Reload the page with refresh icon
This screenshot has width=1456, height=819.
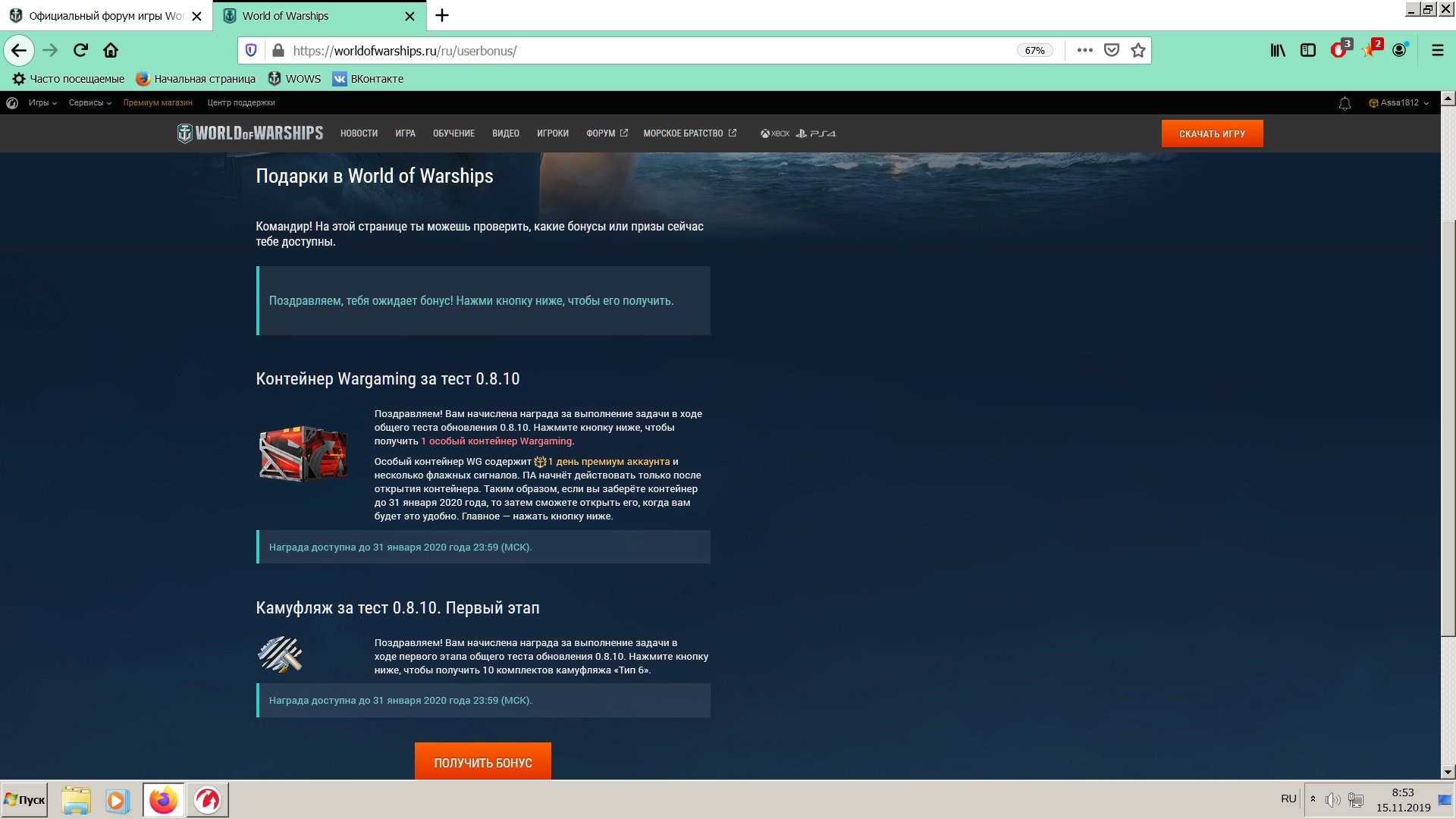80,51
